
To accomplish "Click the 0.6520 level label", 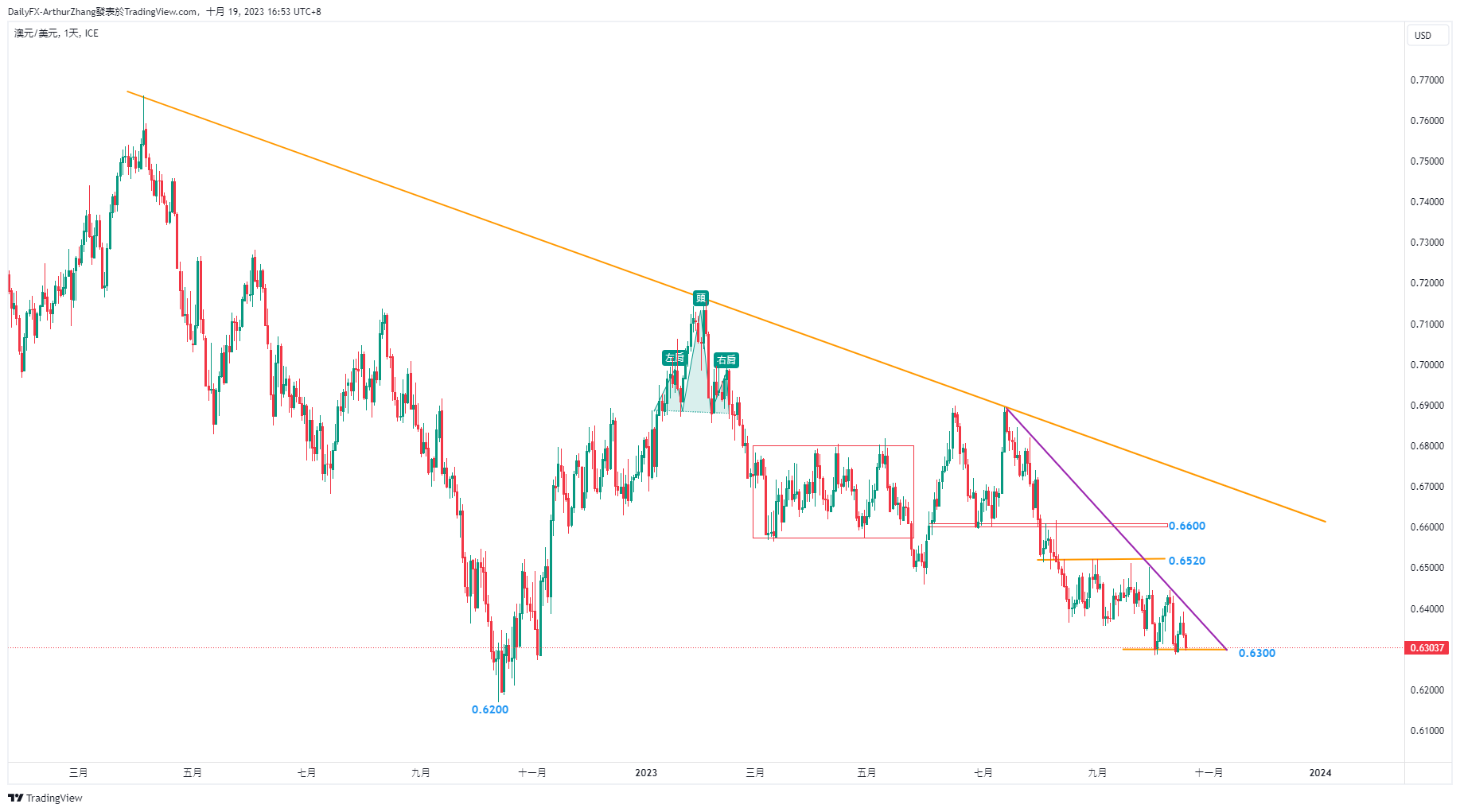I will point(1186,561).
